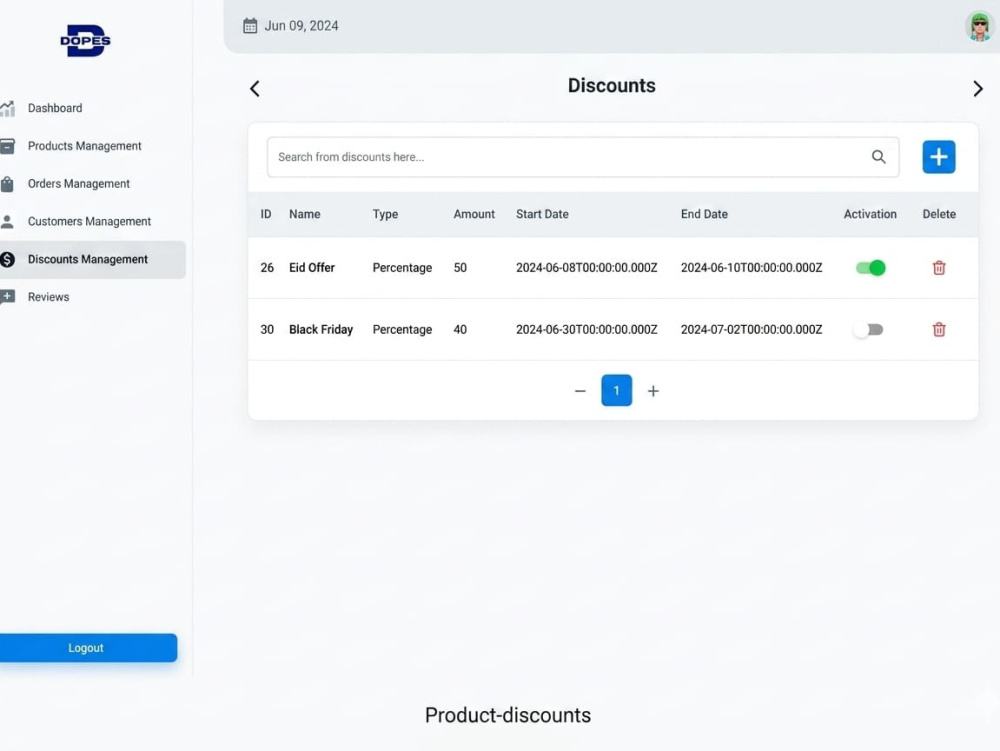Click the Black Friday name cell
This screenshot has height=751, width=1000.
pos(321,330)
